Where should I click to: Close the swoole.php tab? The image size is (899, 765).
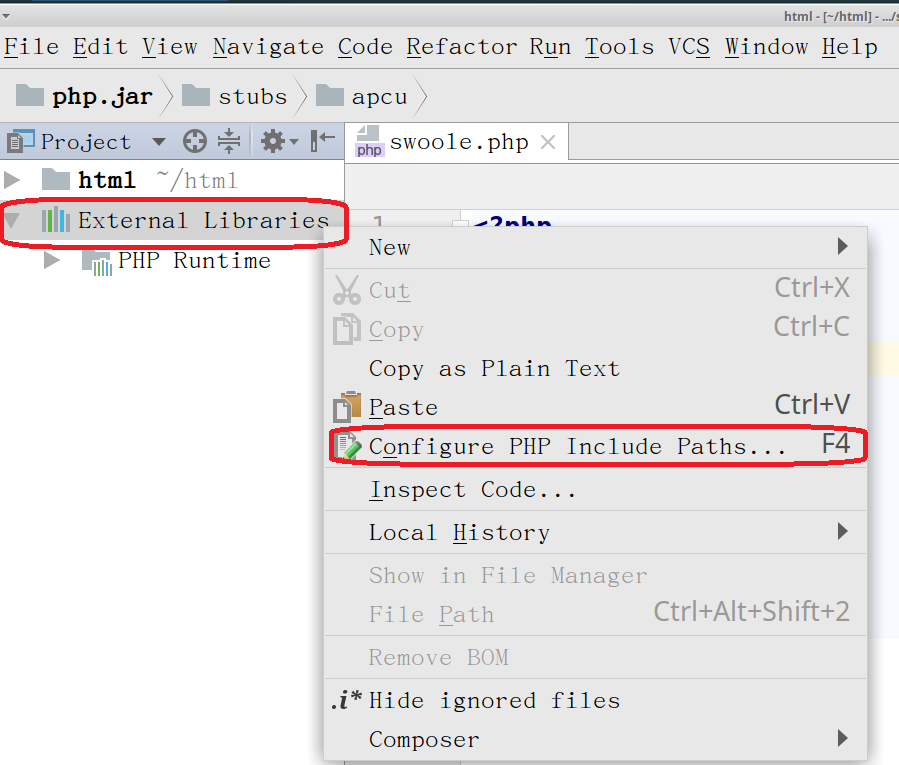click(547, 141)
